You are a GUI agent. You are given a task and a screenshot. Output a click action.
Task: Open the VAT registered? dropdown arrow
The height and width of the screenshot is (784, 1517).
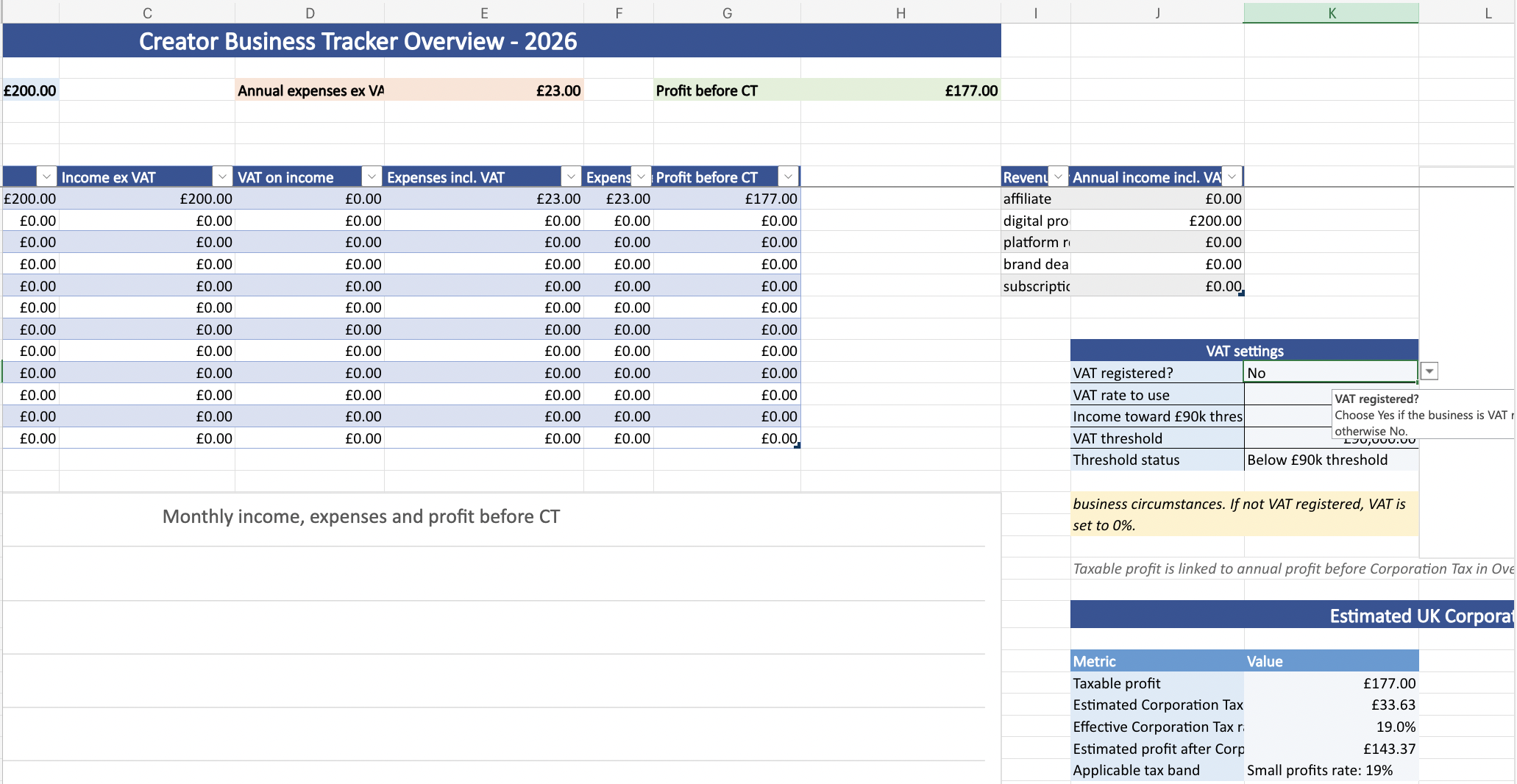tap(1429, 371)
